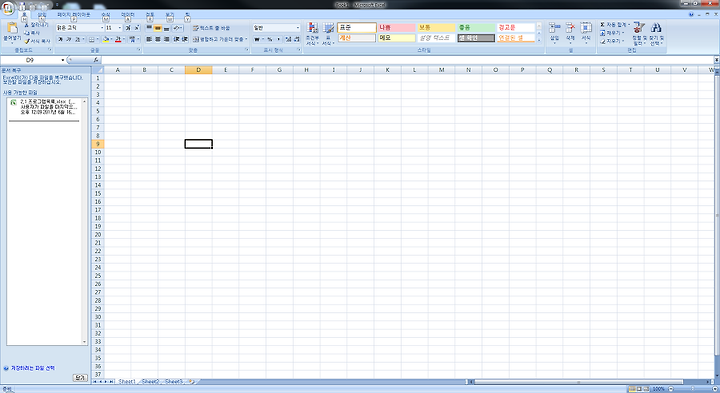
Task: Increase font size with the grow-font icon
Action: 128,28
